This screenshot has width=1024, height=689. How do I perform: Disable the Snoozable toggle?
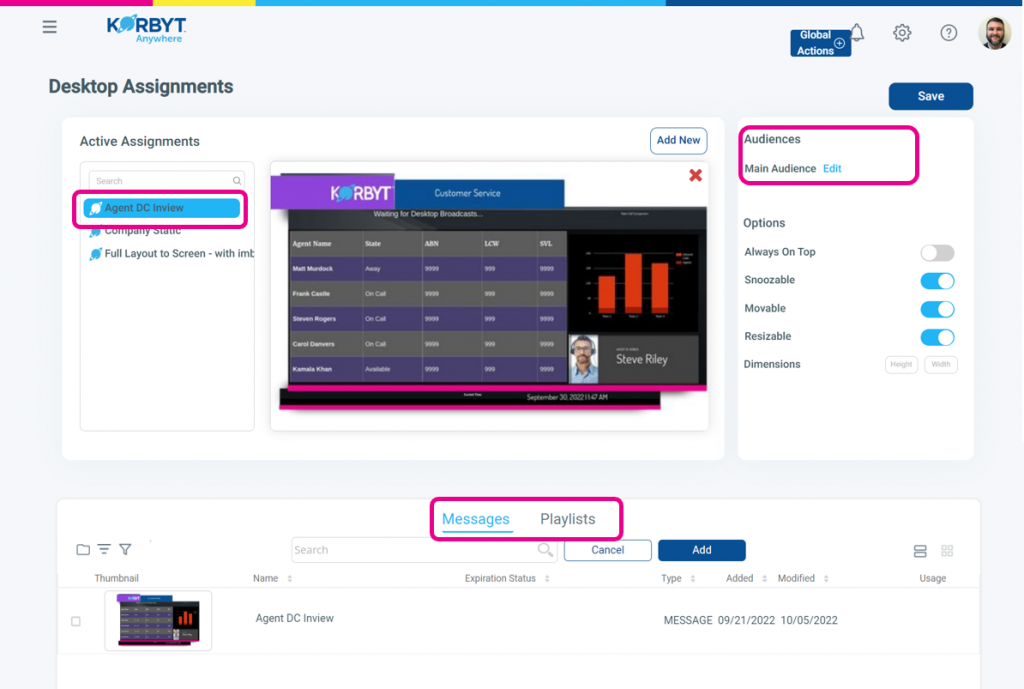pos(937,280)
